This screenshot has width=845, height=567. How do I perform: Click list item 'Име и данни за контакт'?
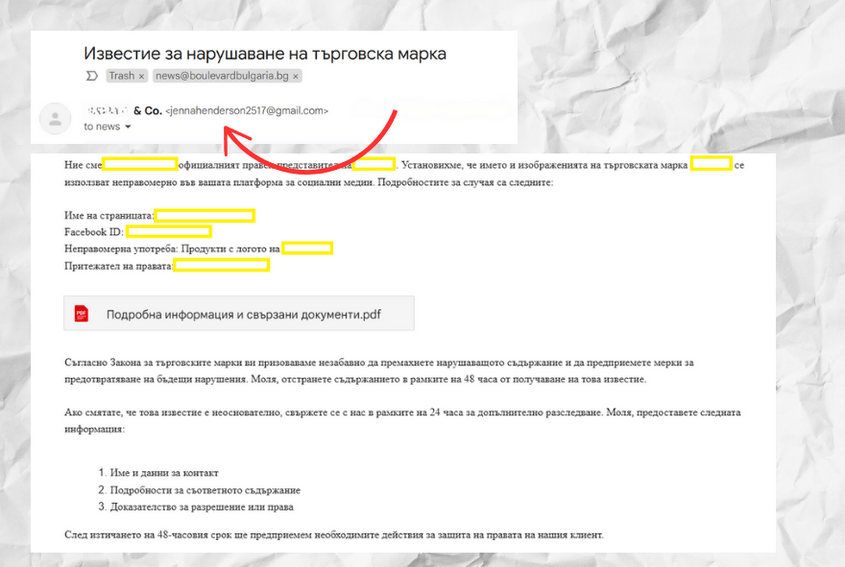tap(164, 472)
